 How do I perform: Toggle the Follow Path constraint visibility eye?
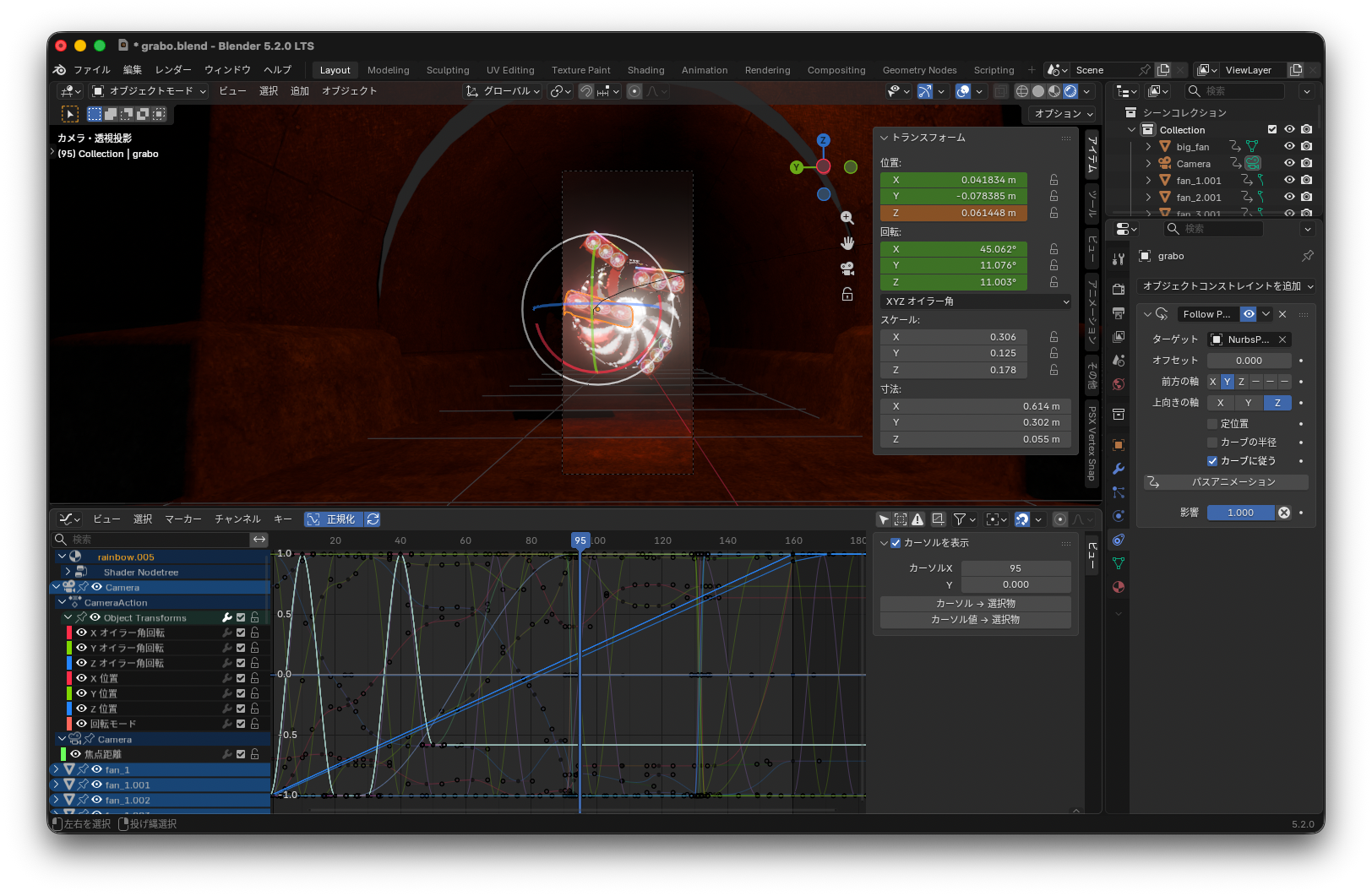pyautogui.click(x=1249, y=314)
